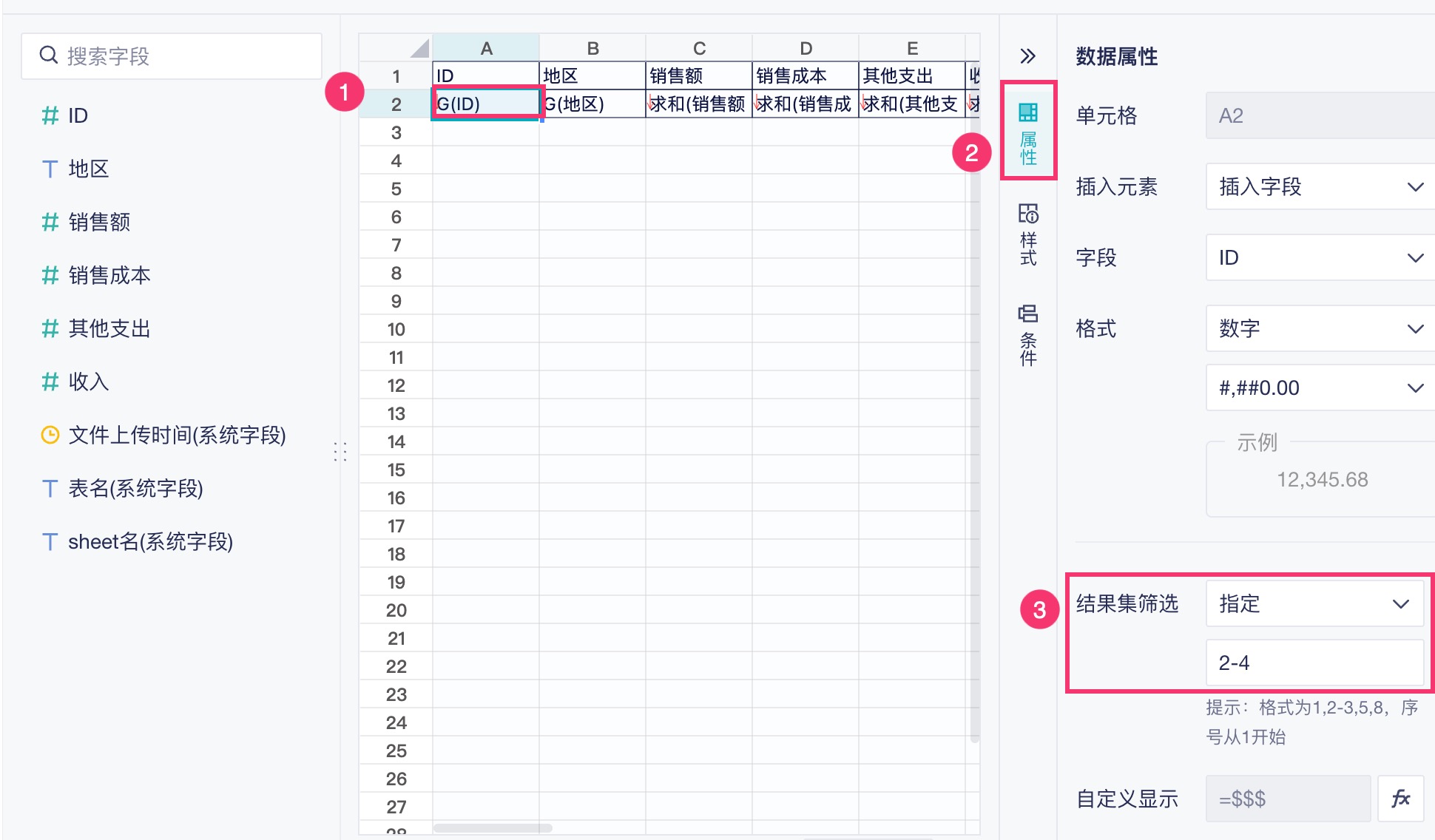The image size is (1435, 840).
Task: Select the 收入 field in list
Action: (x=89, y=382)
